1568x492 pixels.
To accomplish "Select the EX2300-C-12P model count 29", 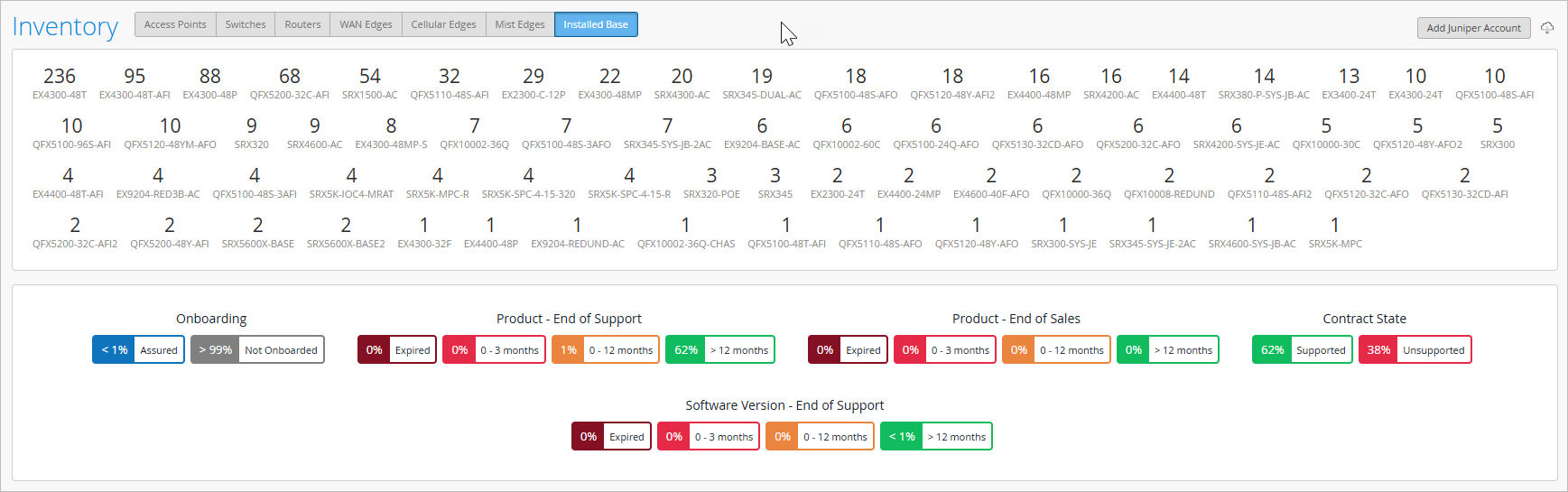I will click(x=533, y=82).
